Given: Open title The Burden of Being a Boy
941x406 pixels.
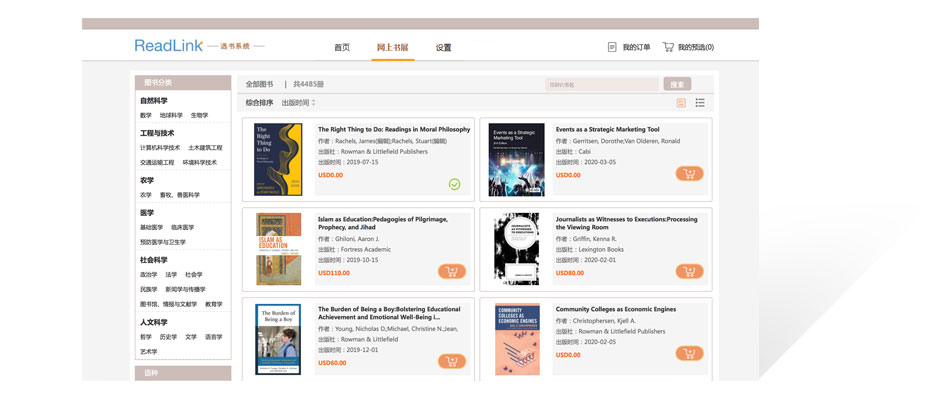Looking at the screenshot, I should click(389, 313).
